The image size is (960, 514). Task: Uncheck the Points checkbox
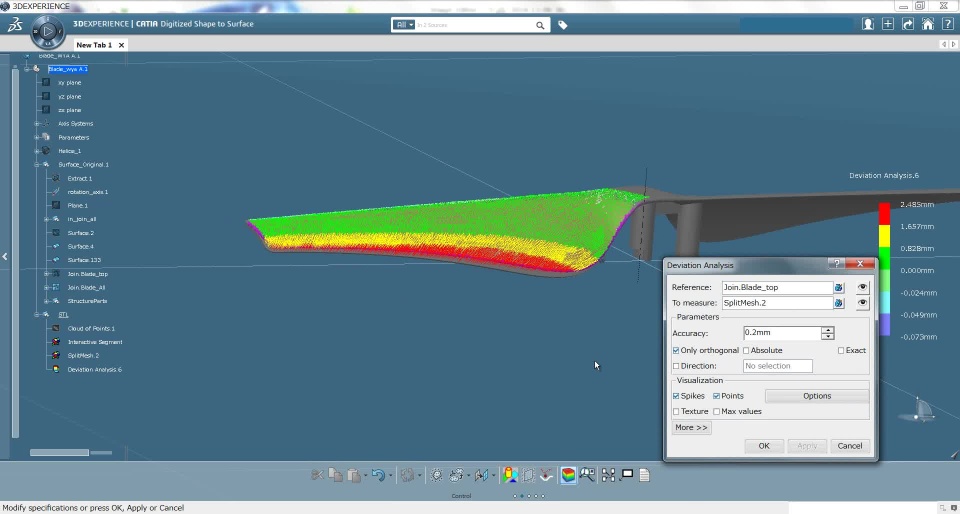716,396
